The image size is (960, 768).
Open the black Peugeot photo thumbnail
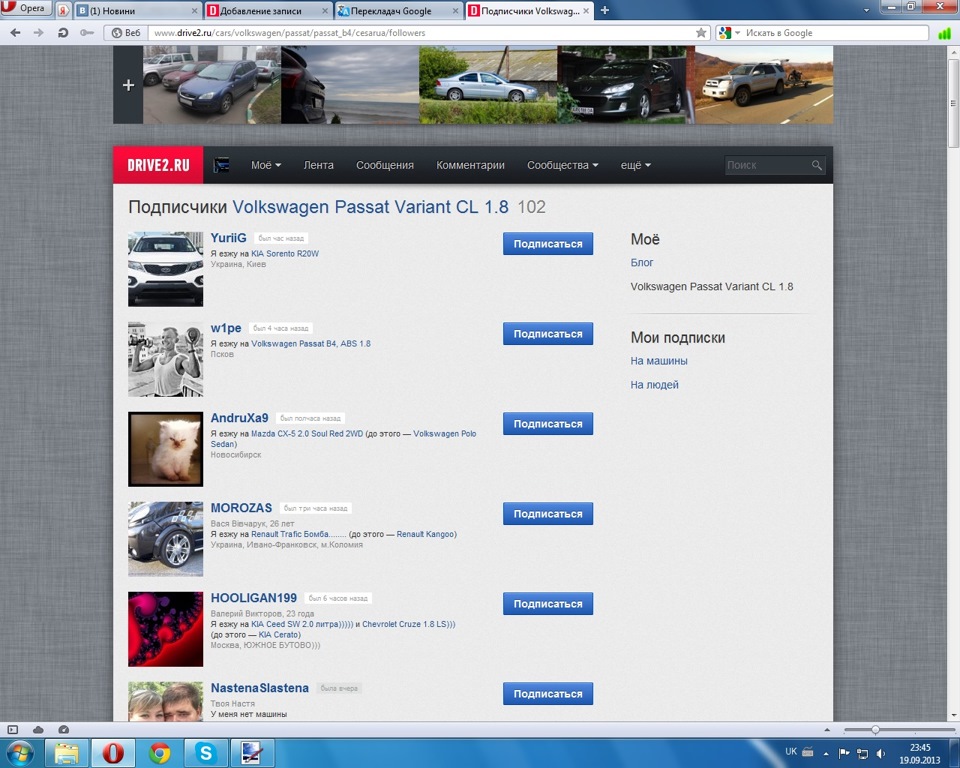(x=626, y=85)
